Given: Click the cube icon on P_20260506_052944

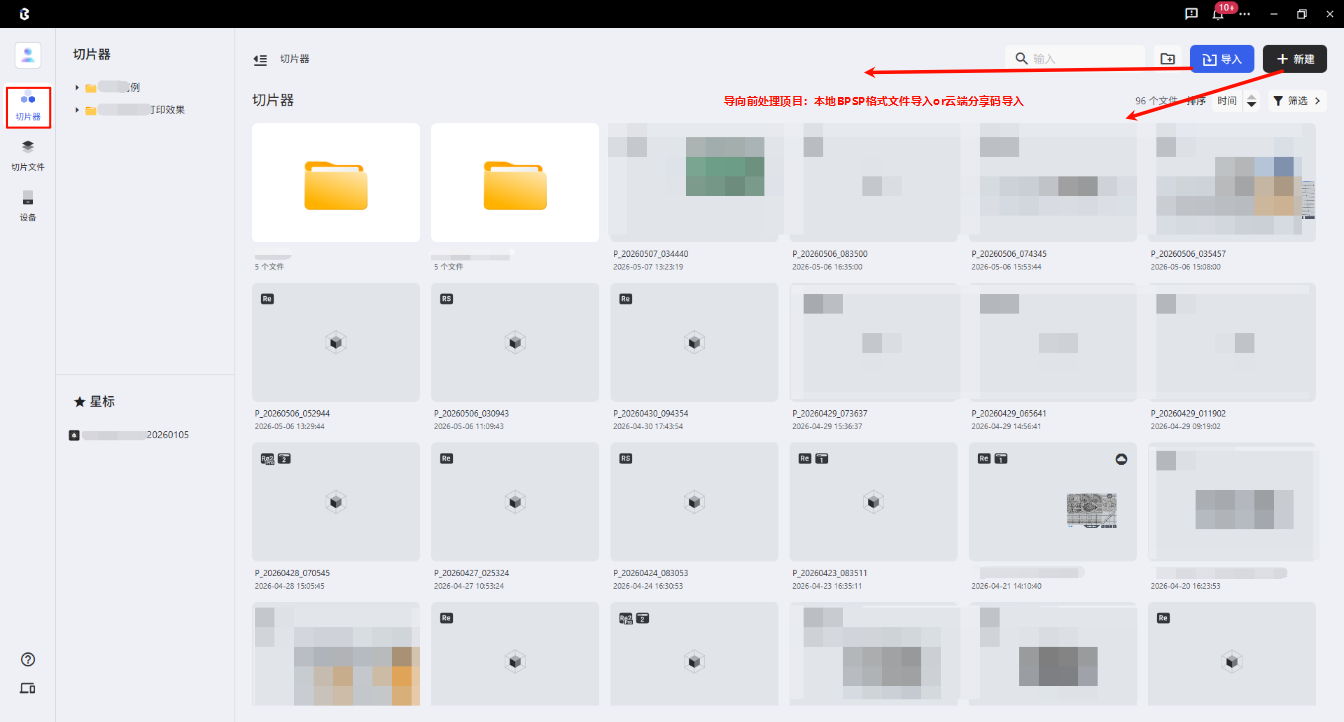Looking at the screenshot, I should [x=336, y=342].
